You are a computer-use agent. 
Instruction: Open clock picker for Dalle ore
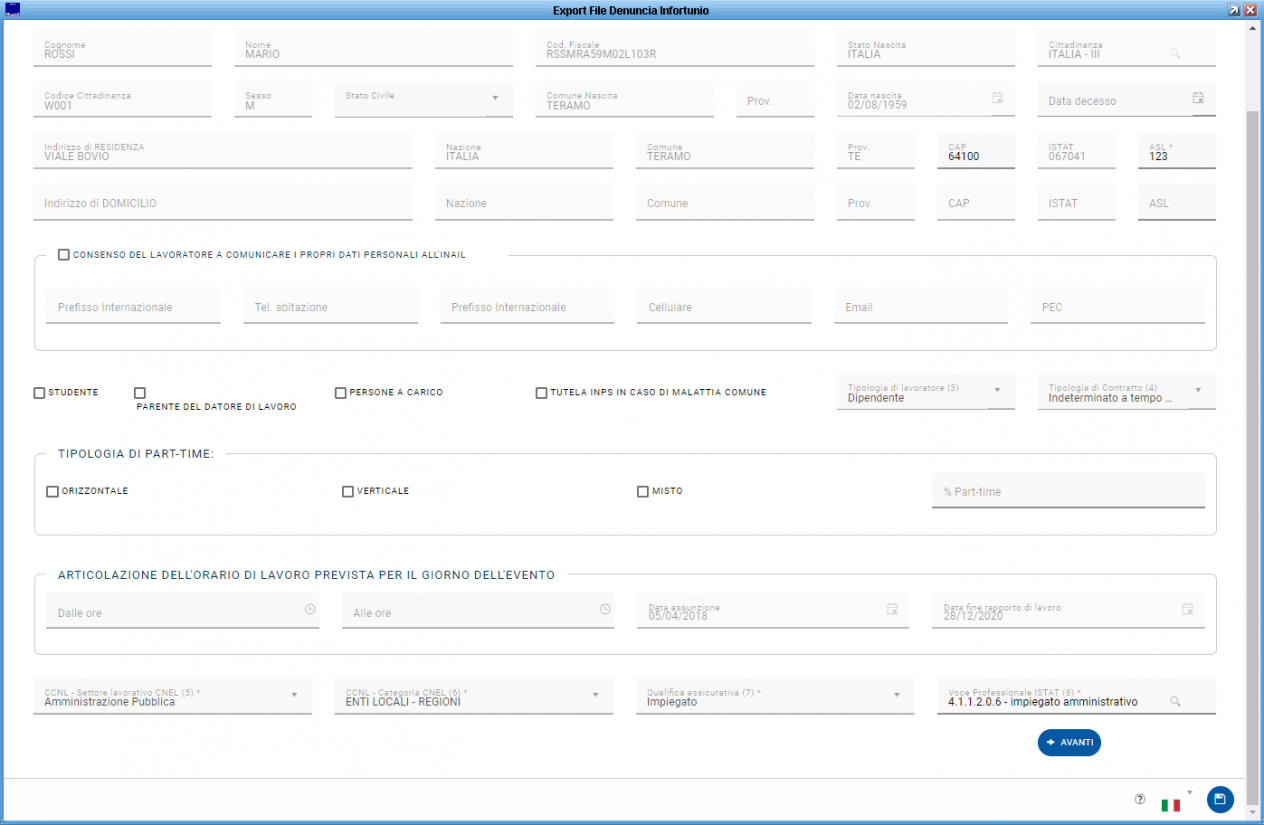[310, 609]
